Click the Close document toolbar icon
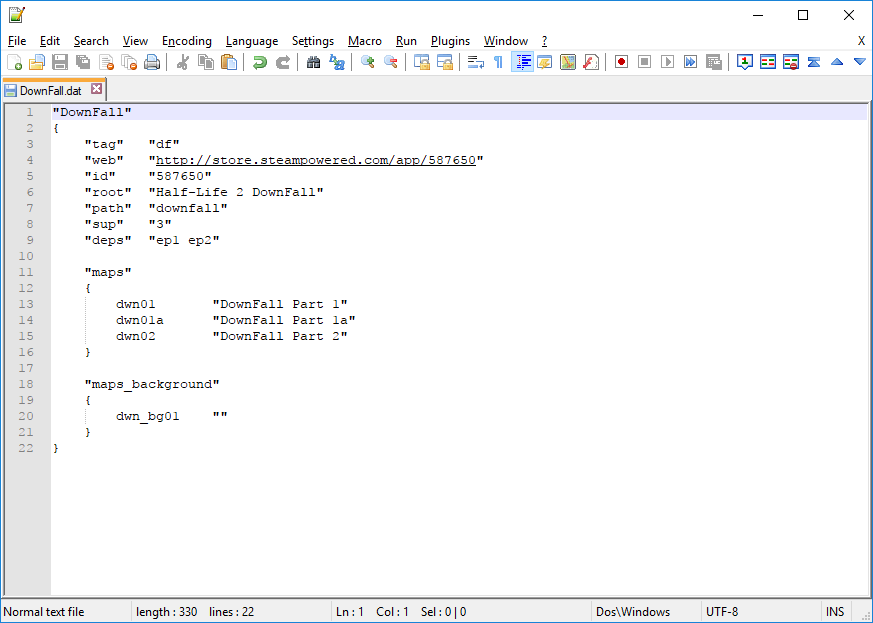 click(106, 62)
